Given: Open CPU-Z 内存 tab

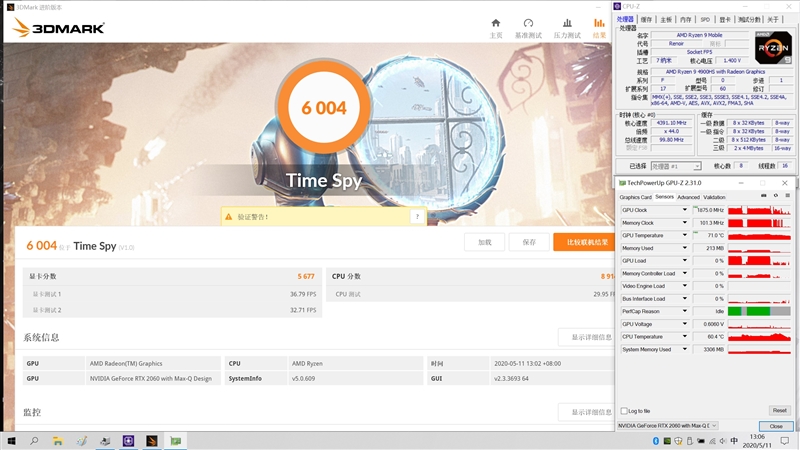Looking at the screenshot, I should tap(686, 19).
